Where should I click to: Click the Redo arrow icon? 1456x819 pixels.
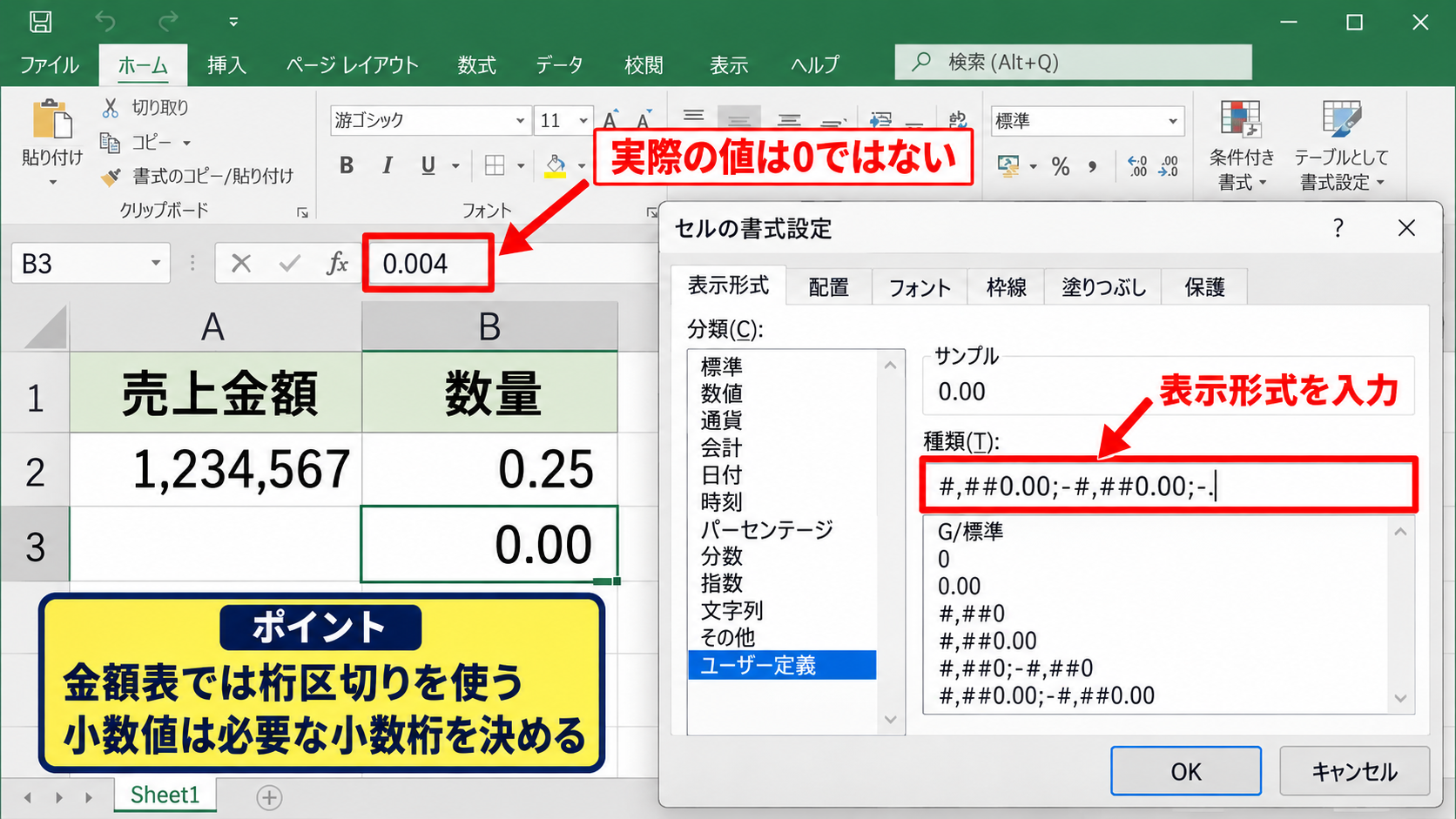[x=168, y=21]
